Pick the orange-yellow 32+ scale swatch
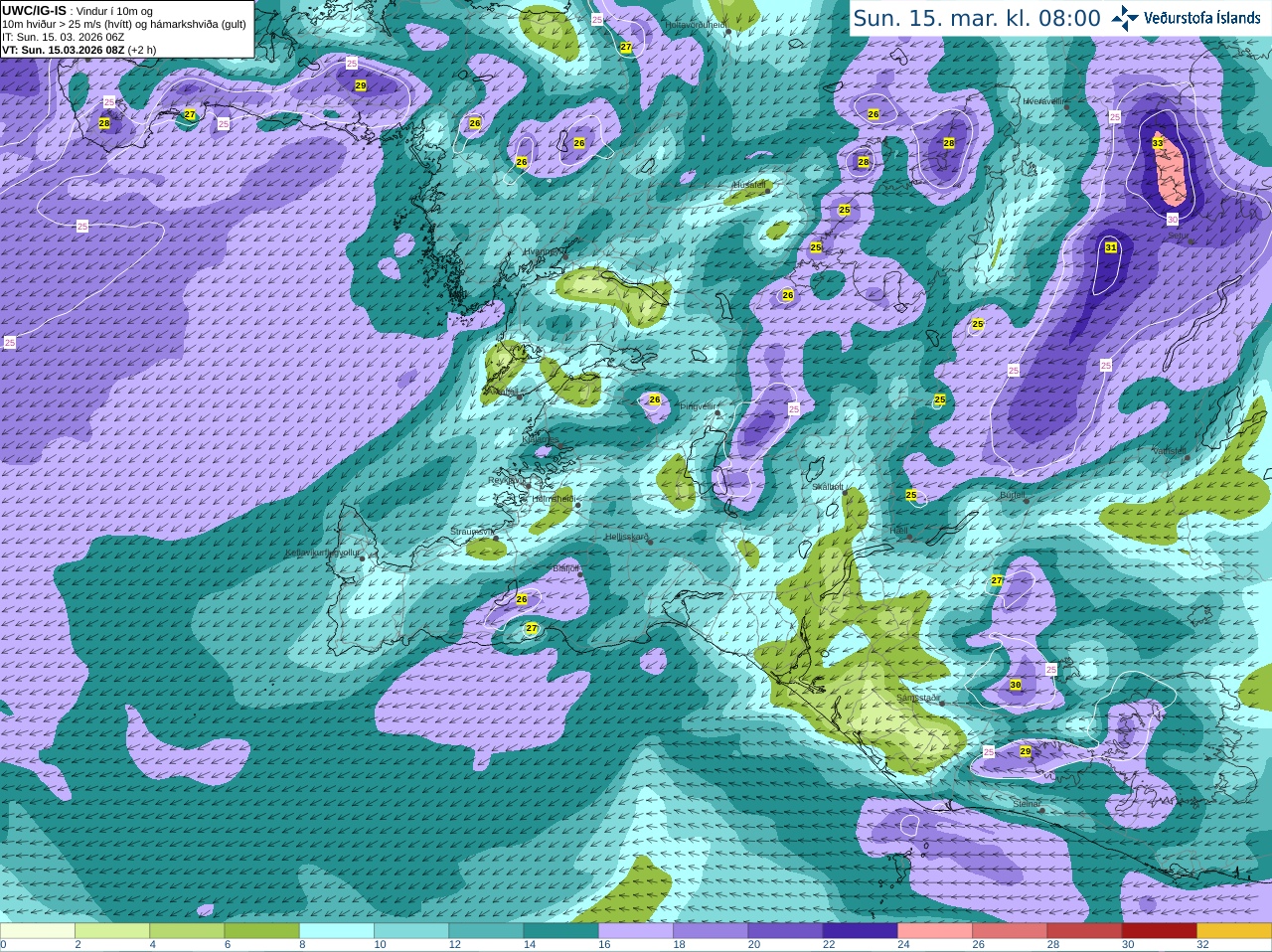Image resolution: width=1272 pixels, height=952 pixels. click(x=1234, y=930)
